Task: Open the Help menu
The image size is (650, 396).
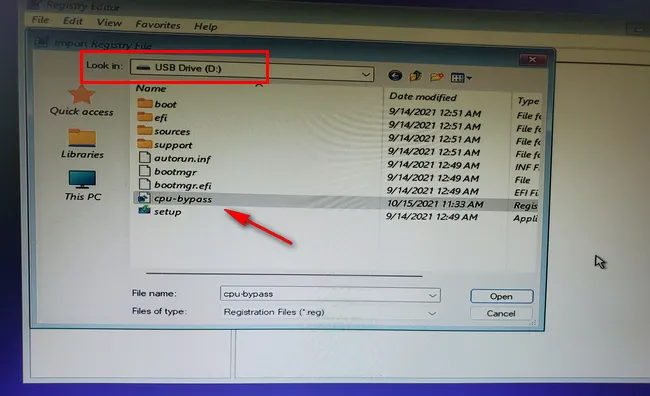Action: pyautogui.click(x=206, y=27)
